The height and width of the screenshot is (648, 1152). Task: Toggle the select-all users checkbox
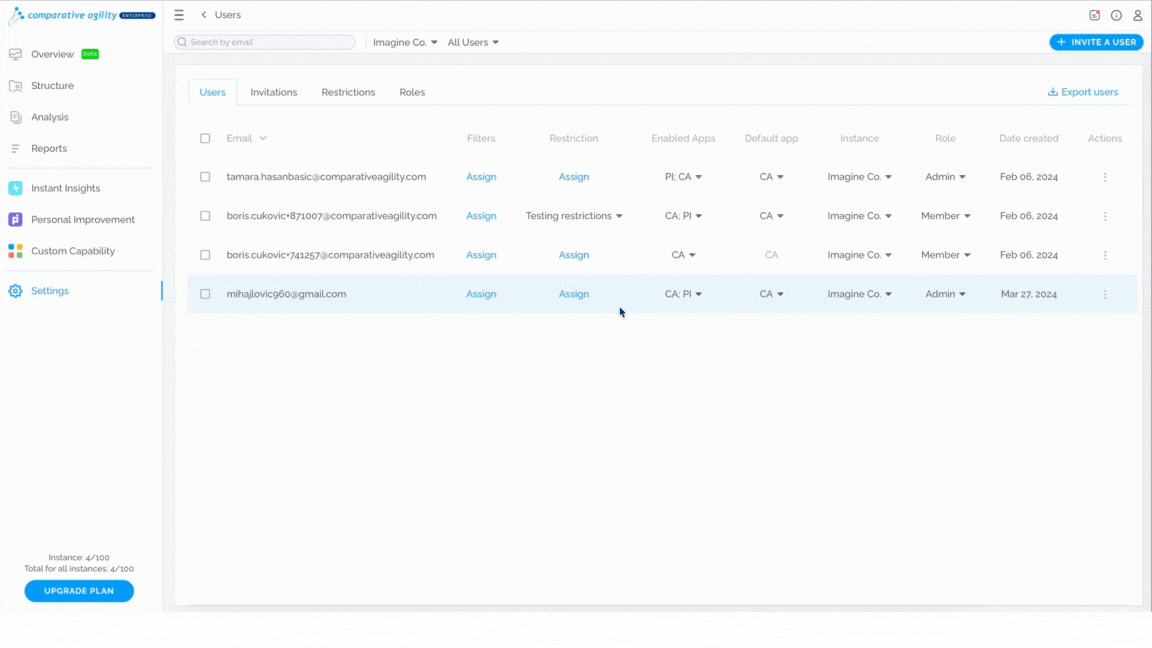[205, 138]
